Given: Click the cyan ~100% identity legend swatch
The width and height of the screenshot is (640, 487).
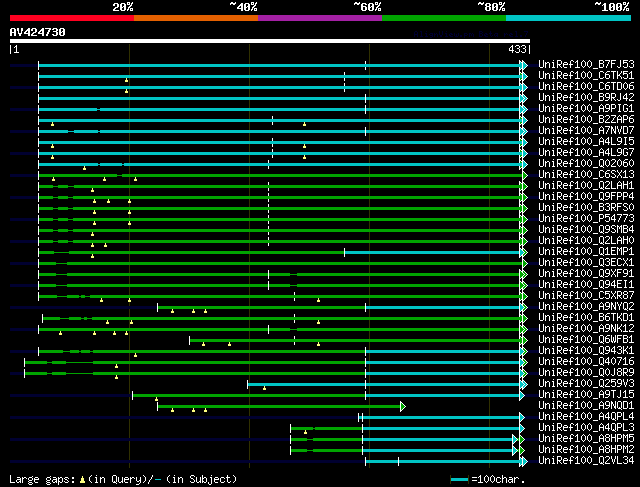Looking at the screenshot, I should [x=569, y=18].
